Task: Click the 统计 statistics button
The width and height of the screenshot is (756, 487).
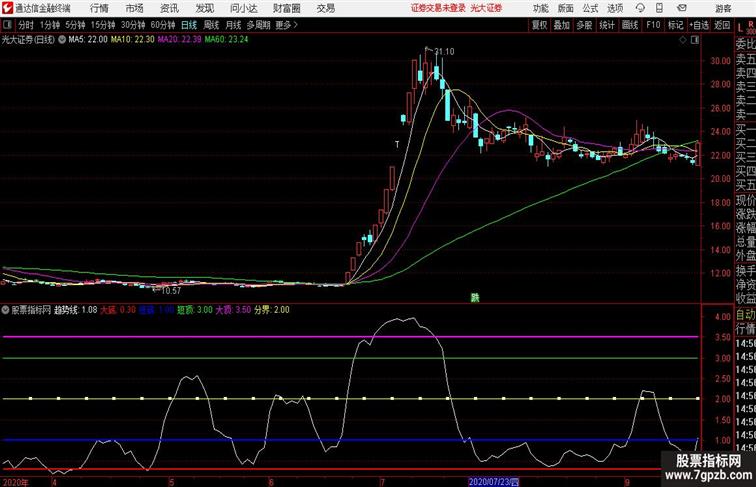Action: [x=607, y=25]
